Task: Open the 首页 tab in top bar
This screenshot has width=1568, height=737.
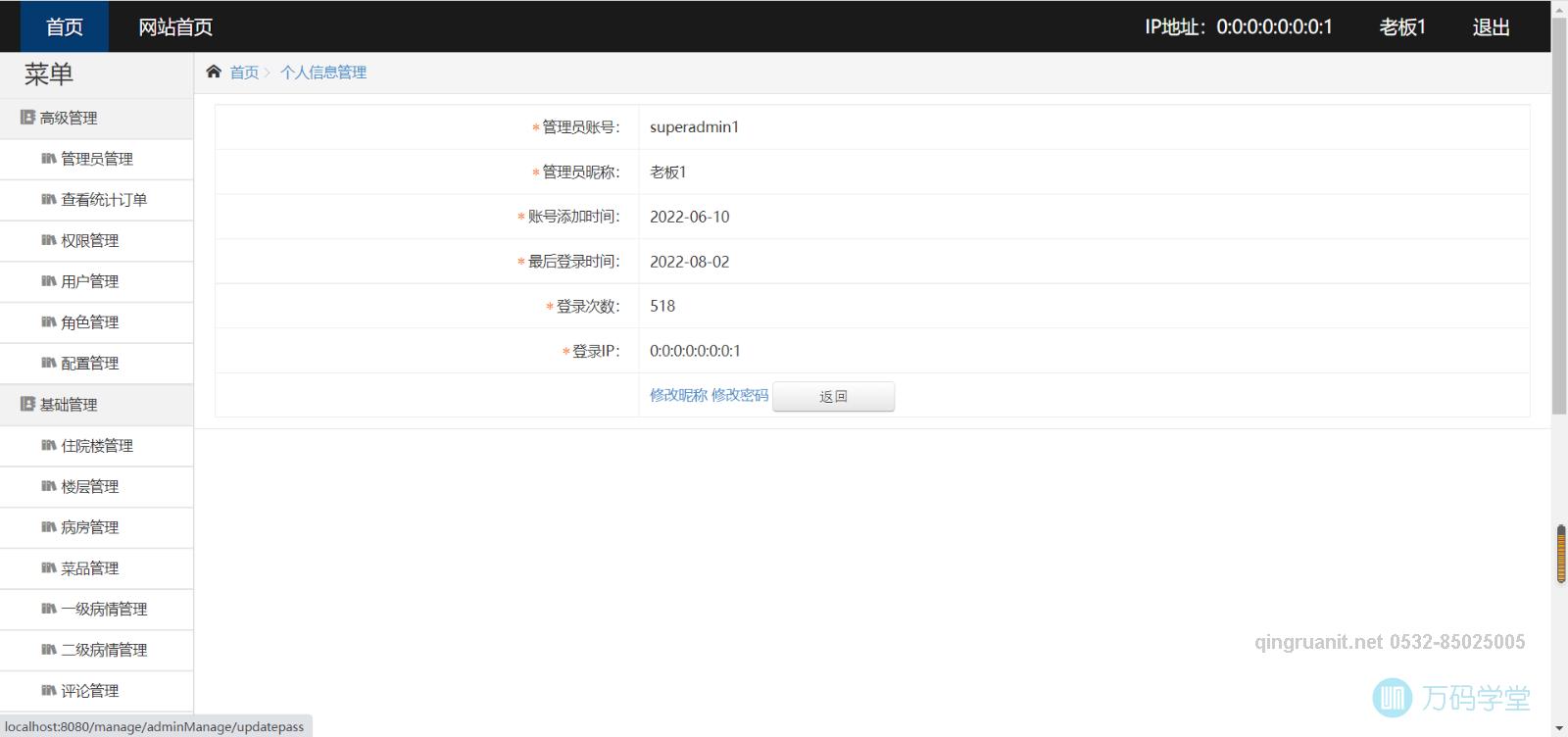Action: click(65, 26)
